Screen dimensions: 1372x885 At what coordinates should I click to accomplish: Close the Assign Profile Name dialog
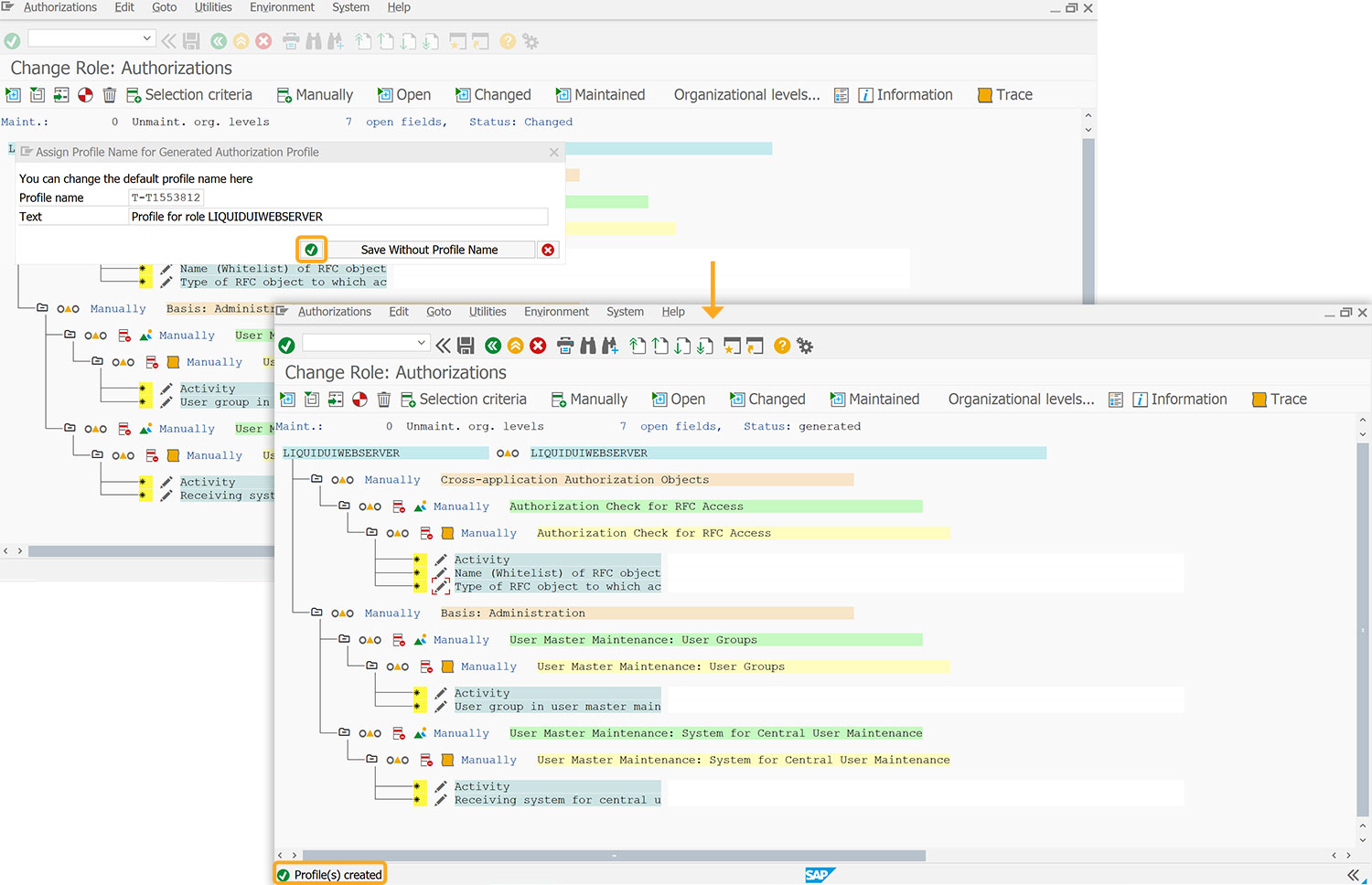(x=553, y=153)
